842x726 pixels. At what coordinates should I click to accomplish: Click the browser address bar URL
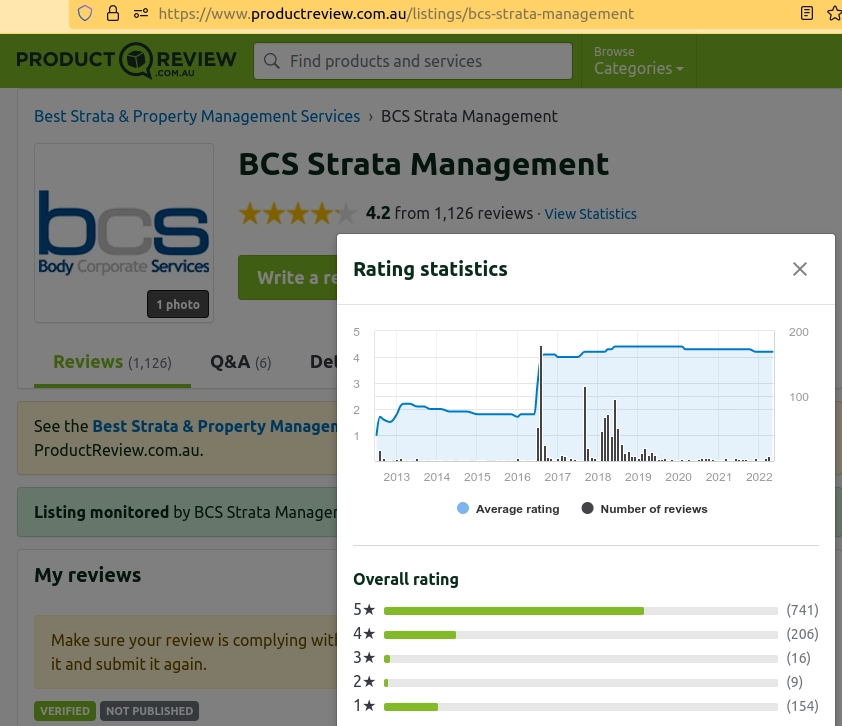point(396,13)
